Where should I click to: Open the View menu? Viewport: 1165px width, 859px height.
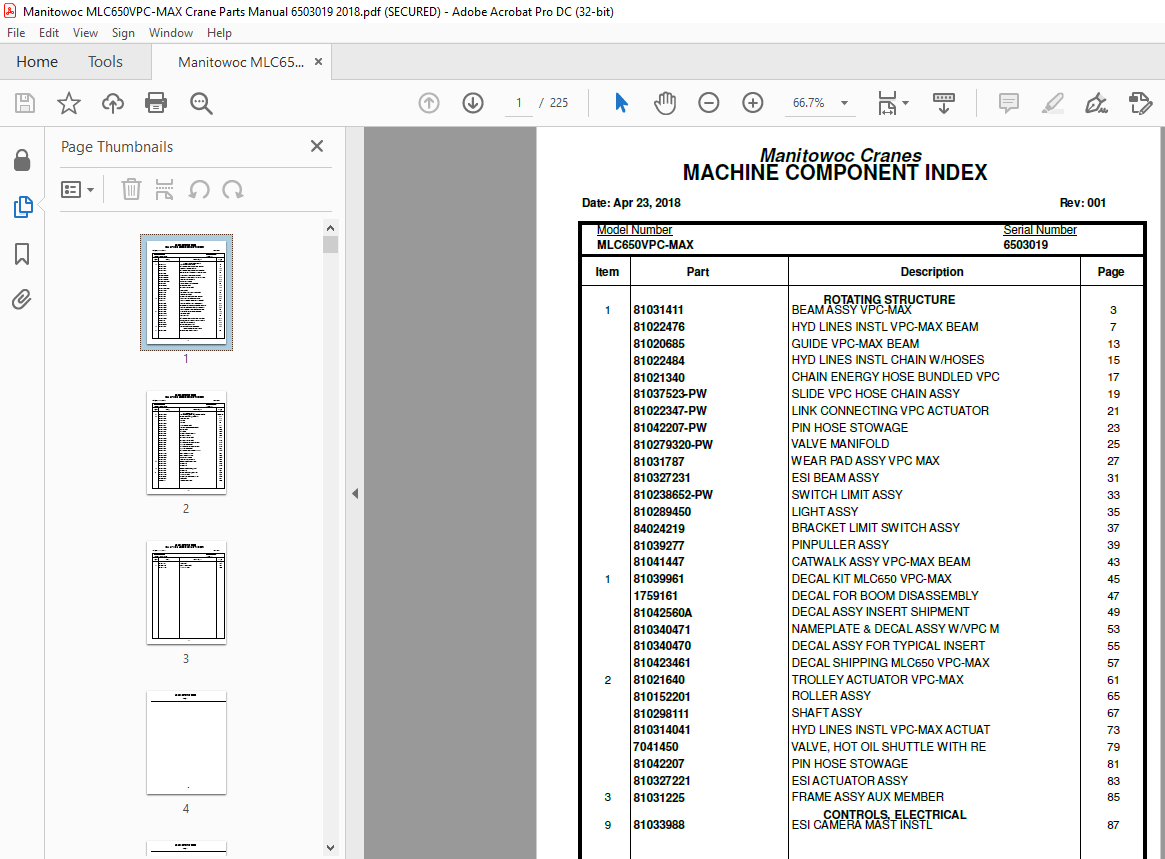click(85, 33)
